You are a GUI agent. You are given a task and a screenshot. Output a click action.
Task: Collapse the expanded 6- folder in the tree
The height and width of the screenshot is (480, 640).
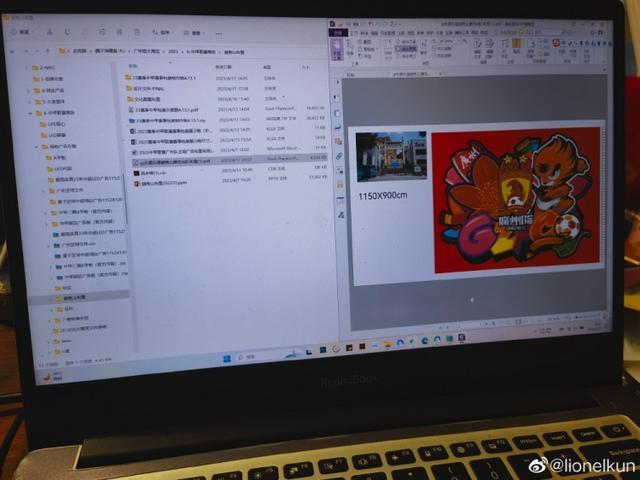pyautogui.click(x=31, y=113)
